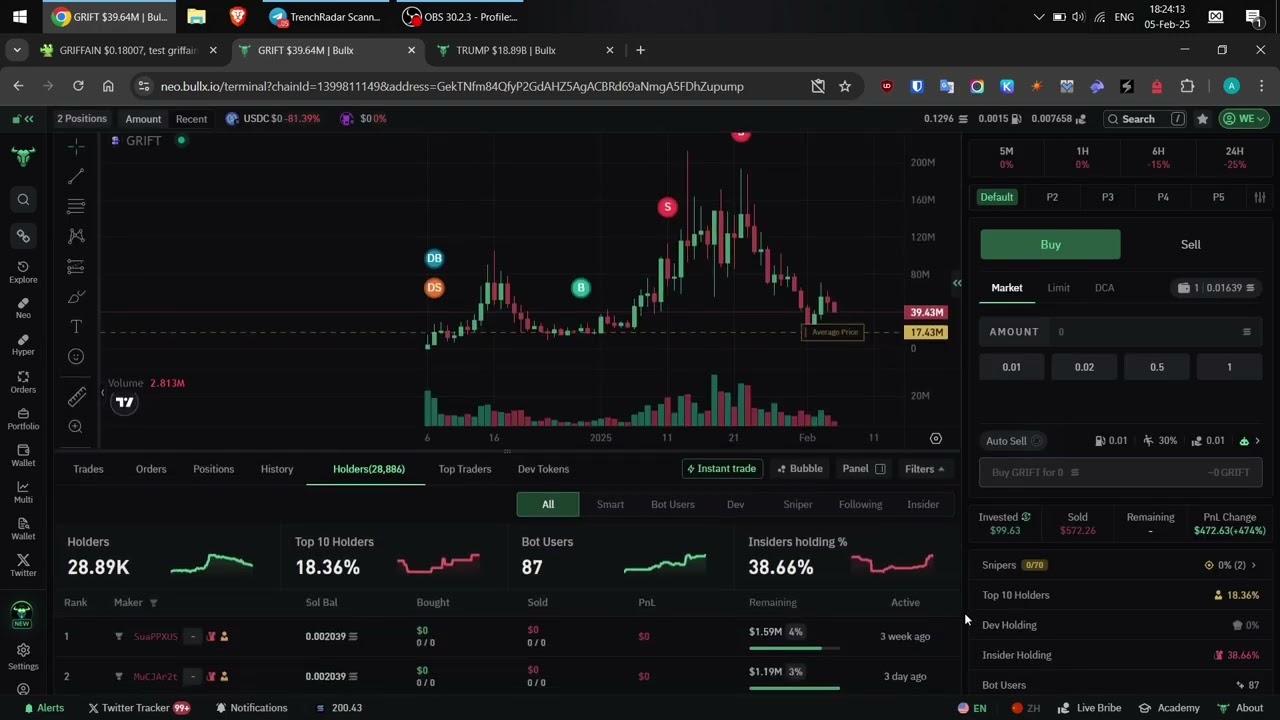The height and width of the screenshot is (720, 1280).
Task: Select the Smart holders filter
Action: [x=610, y=505]
